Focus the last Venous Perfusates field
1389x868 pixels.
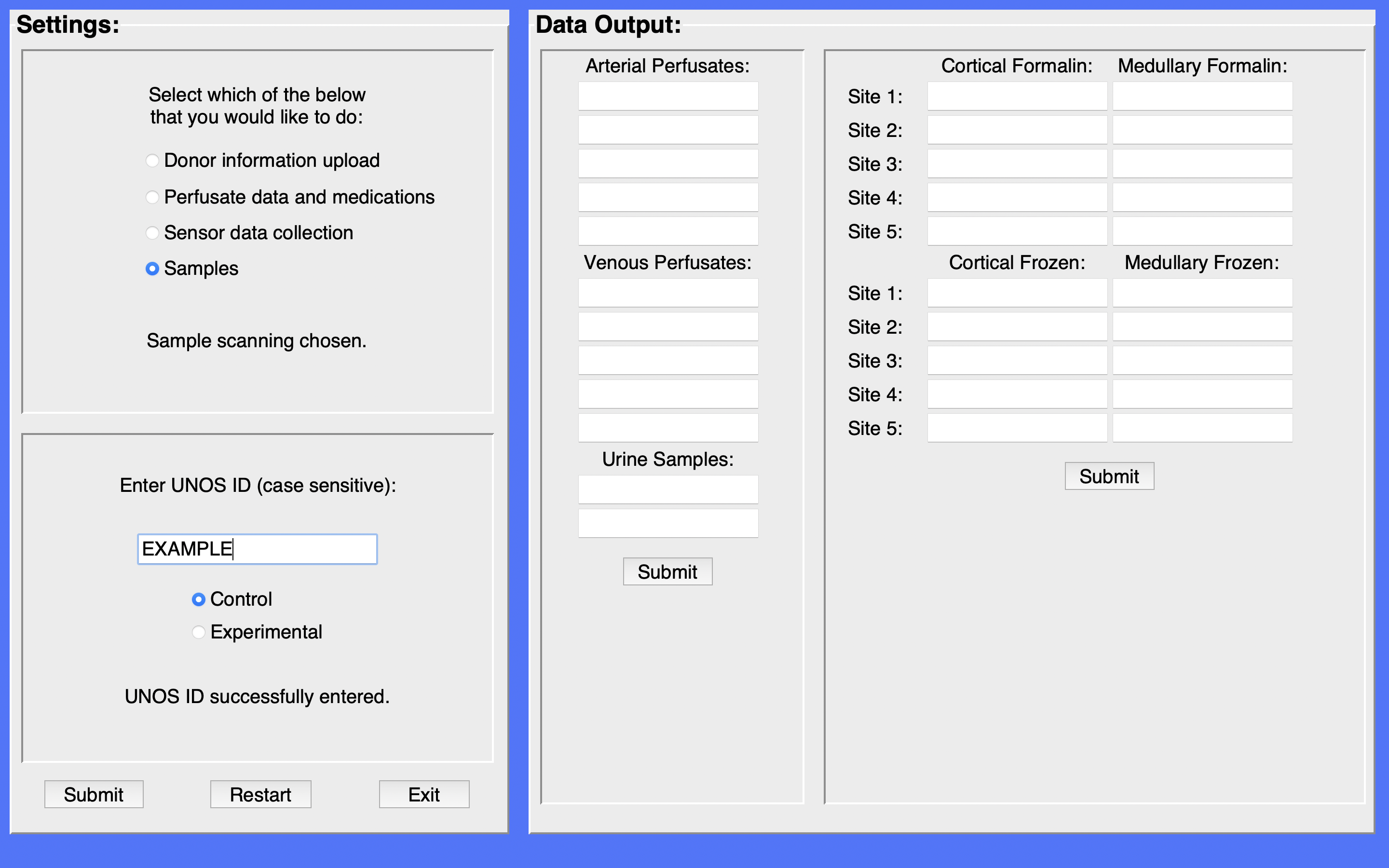click(x=668, y=428)
